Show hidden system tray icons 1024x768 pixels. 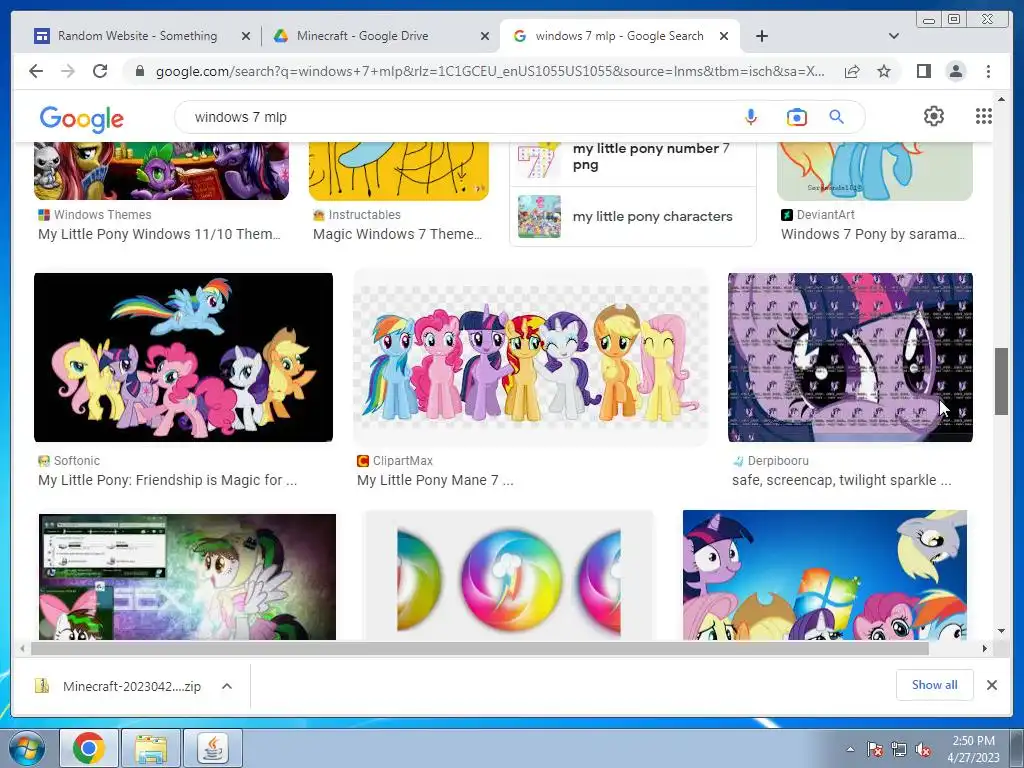(850, 750)
